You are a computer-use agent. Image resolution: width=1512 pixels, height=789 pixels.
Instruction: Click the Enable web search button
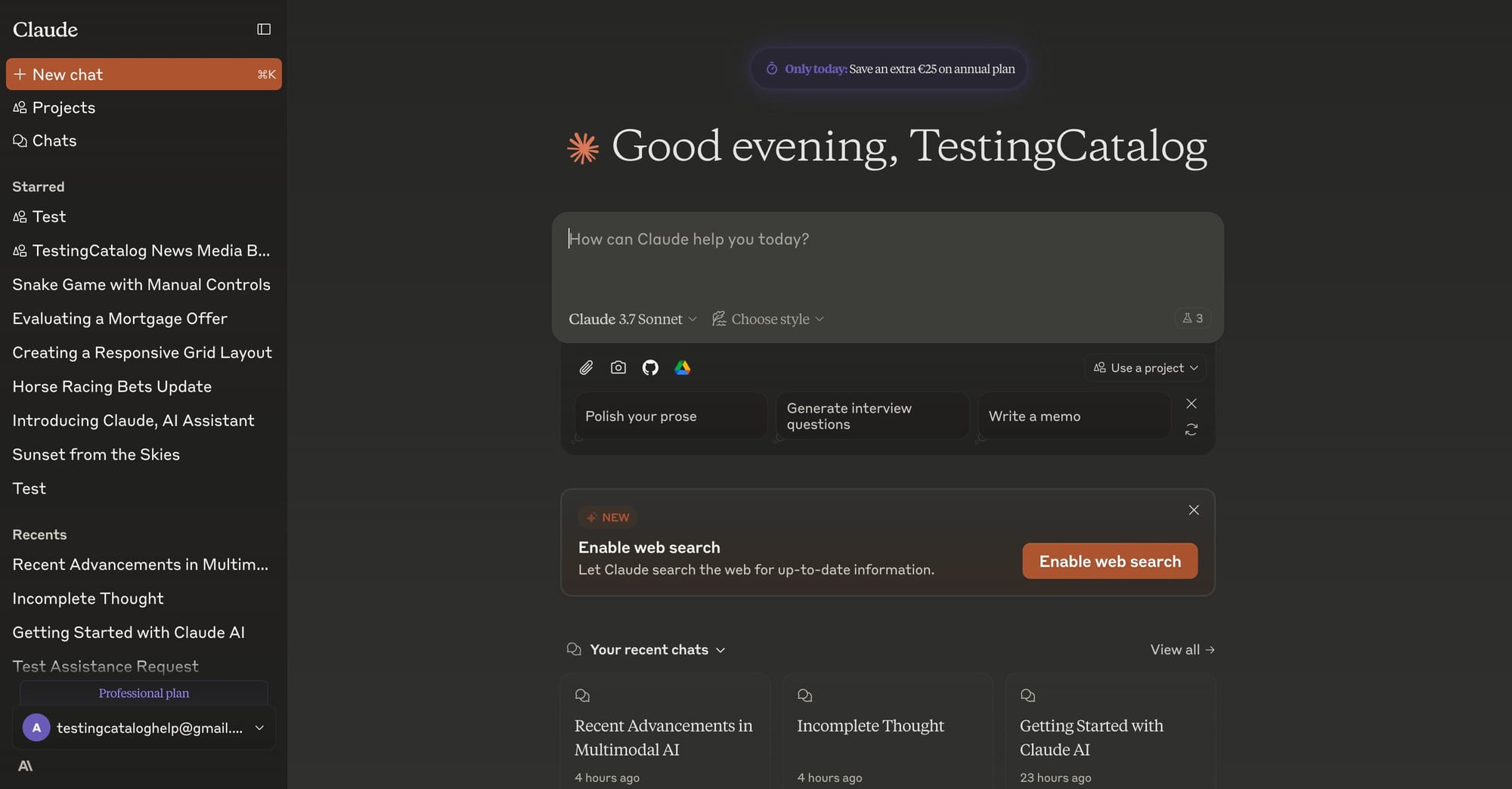1110,561
